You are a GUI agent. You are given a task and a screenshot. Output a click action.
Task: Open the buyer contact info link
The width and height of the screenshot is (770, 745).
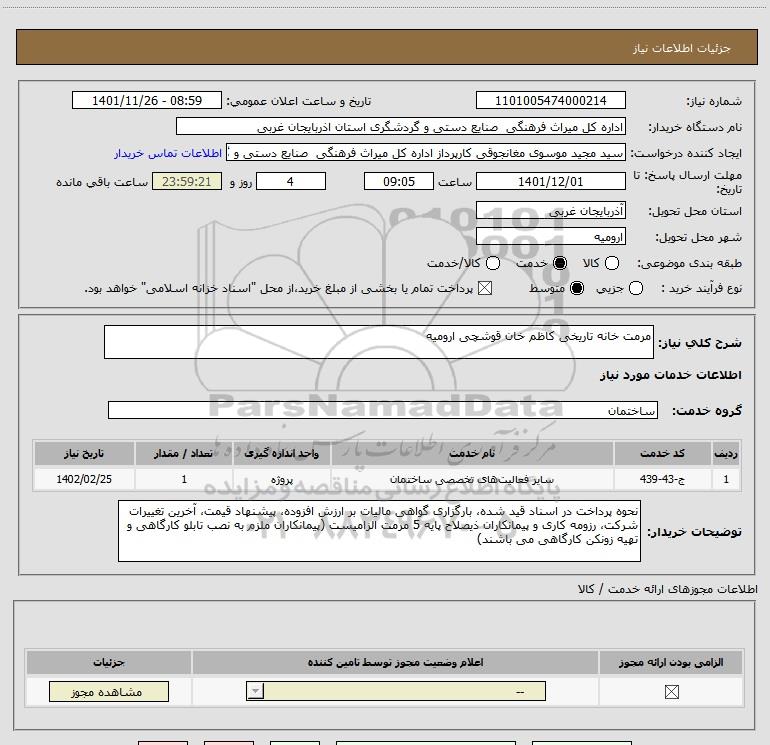tap(168, 153)
